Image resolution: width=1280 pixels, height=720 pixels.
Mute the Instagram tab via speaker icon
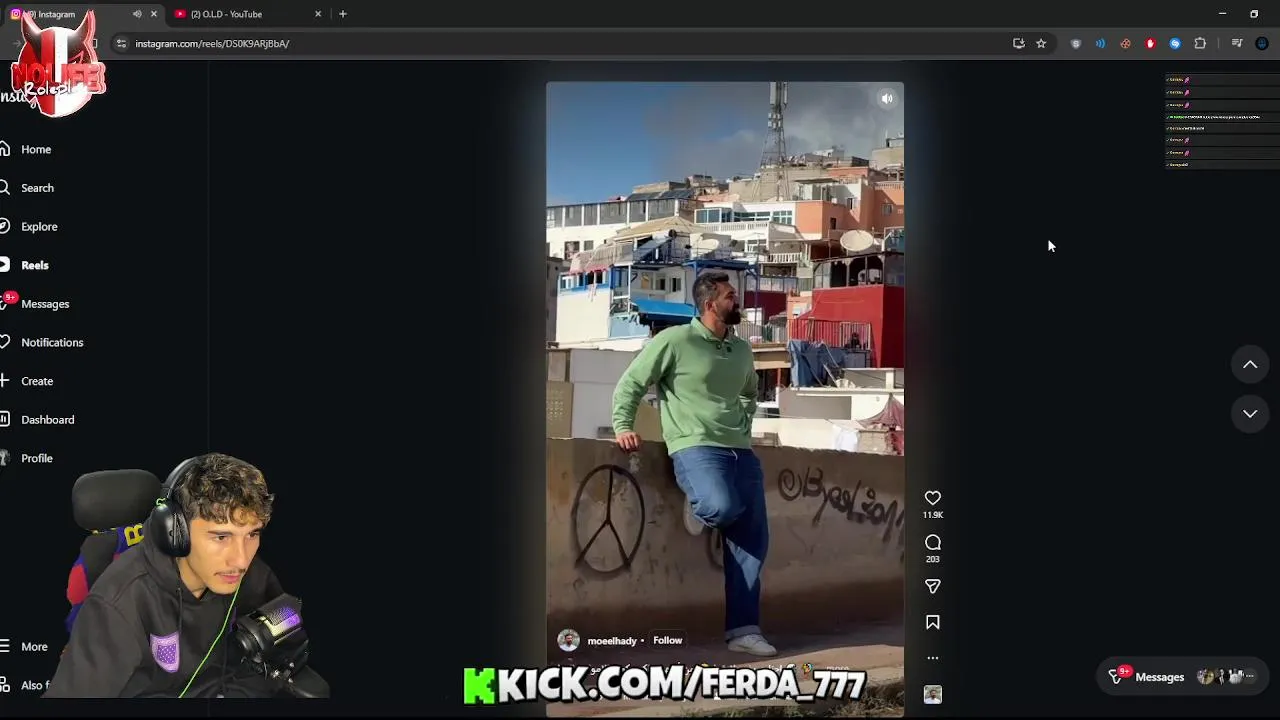(137, 14)
